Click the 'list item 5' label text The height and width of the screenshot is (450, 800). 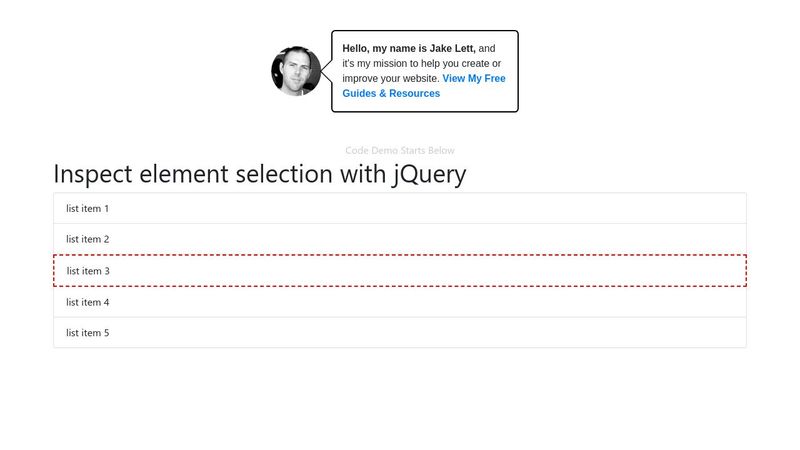tap(87, 333)
